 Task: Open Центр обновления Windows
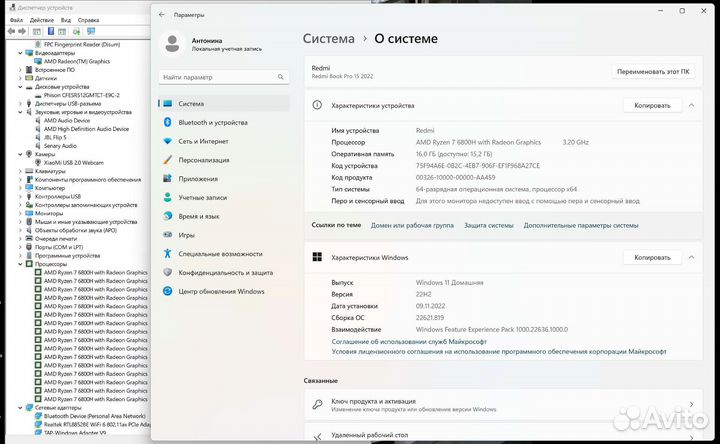pos(224,292)
